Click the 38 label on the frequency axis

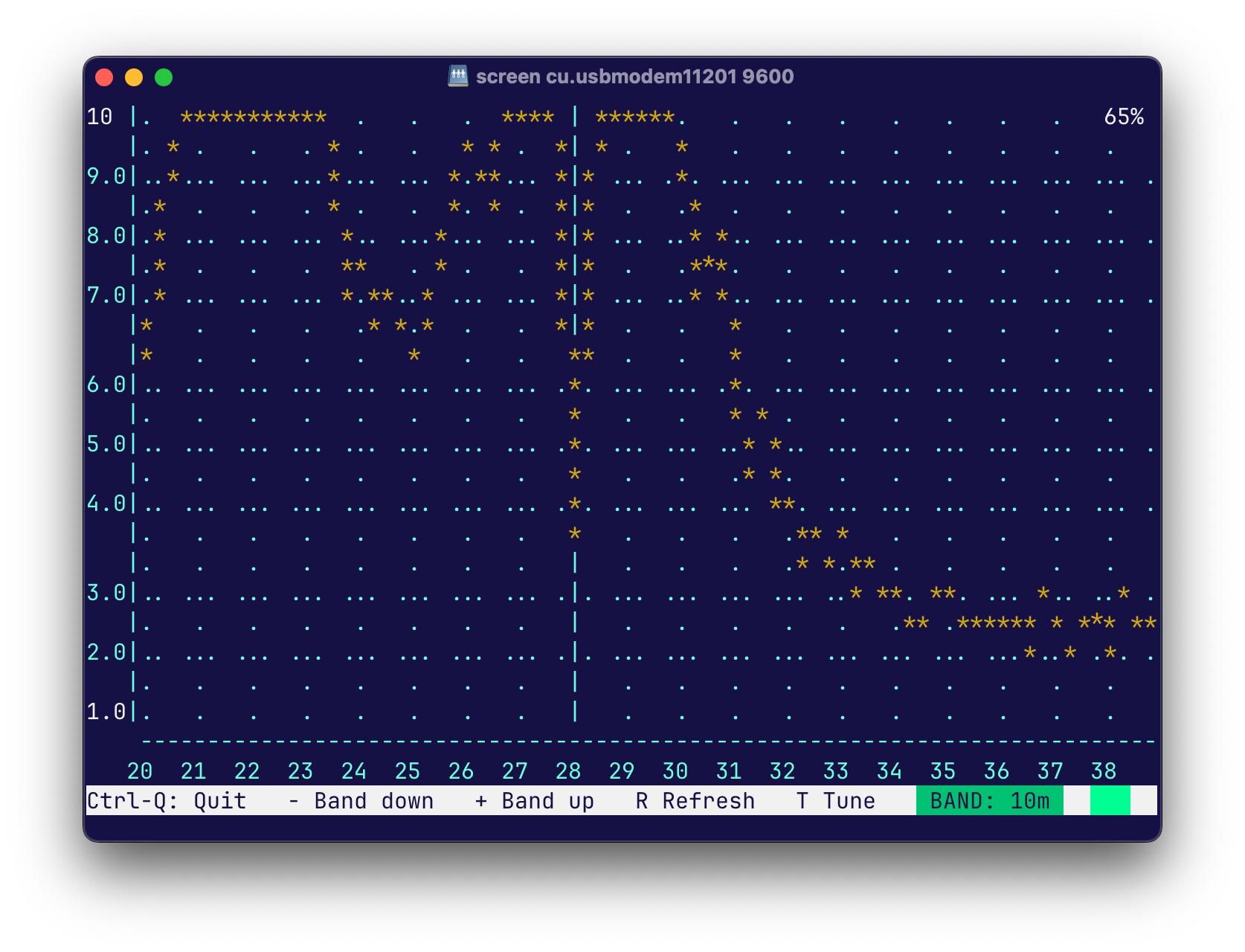tap(1104, 771)
